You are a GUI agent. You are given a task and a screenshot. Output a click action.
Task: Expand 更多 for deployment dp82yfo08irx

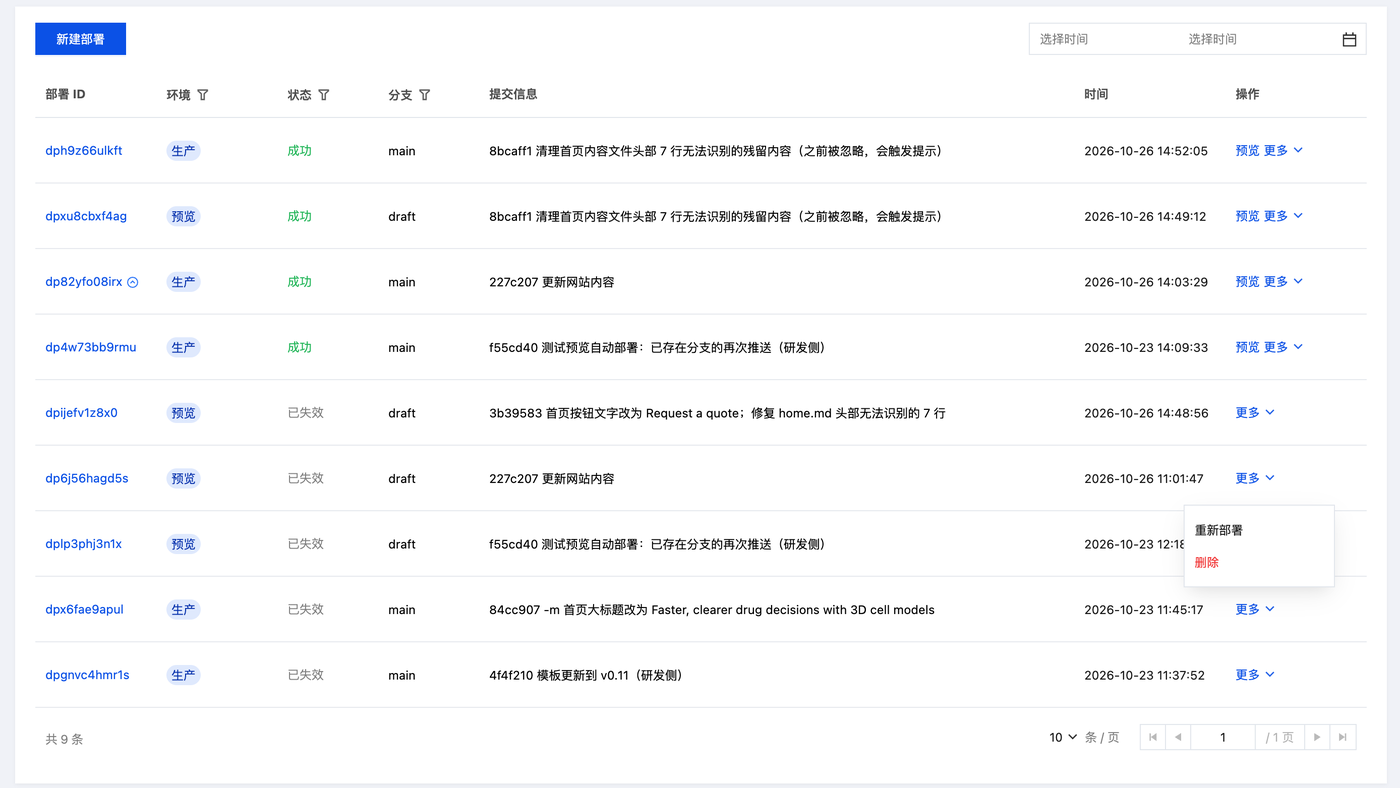(x=1283, y=282)
